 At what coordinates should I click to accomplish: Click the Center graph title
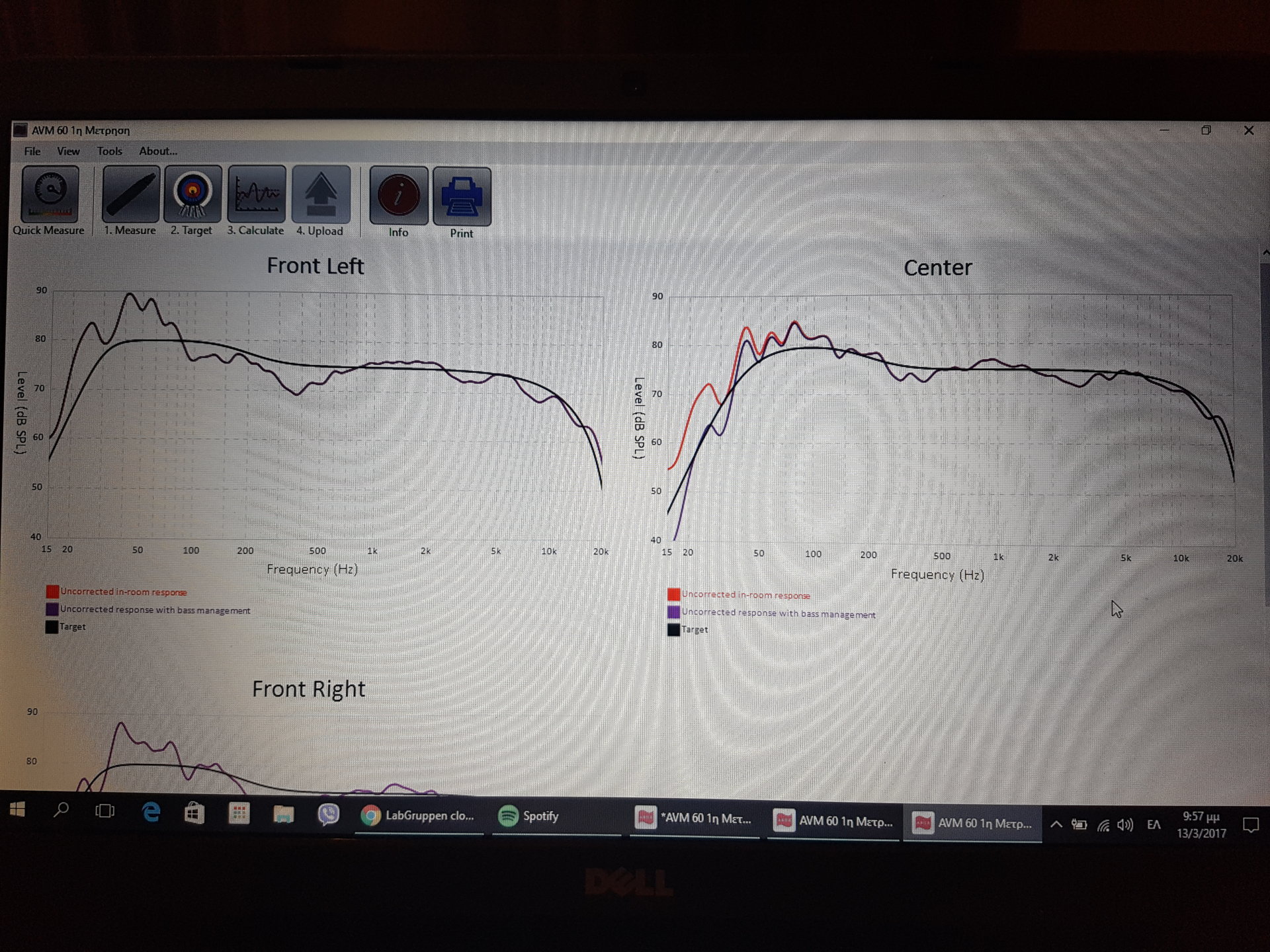(937, 268)
